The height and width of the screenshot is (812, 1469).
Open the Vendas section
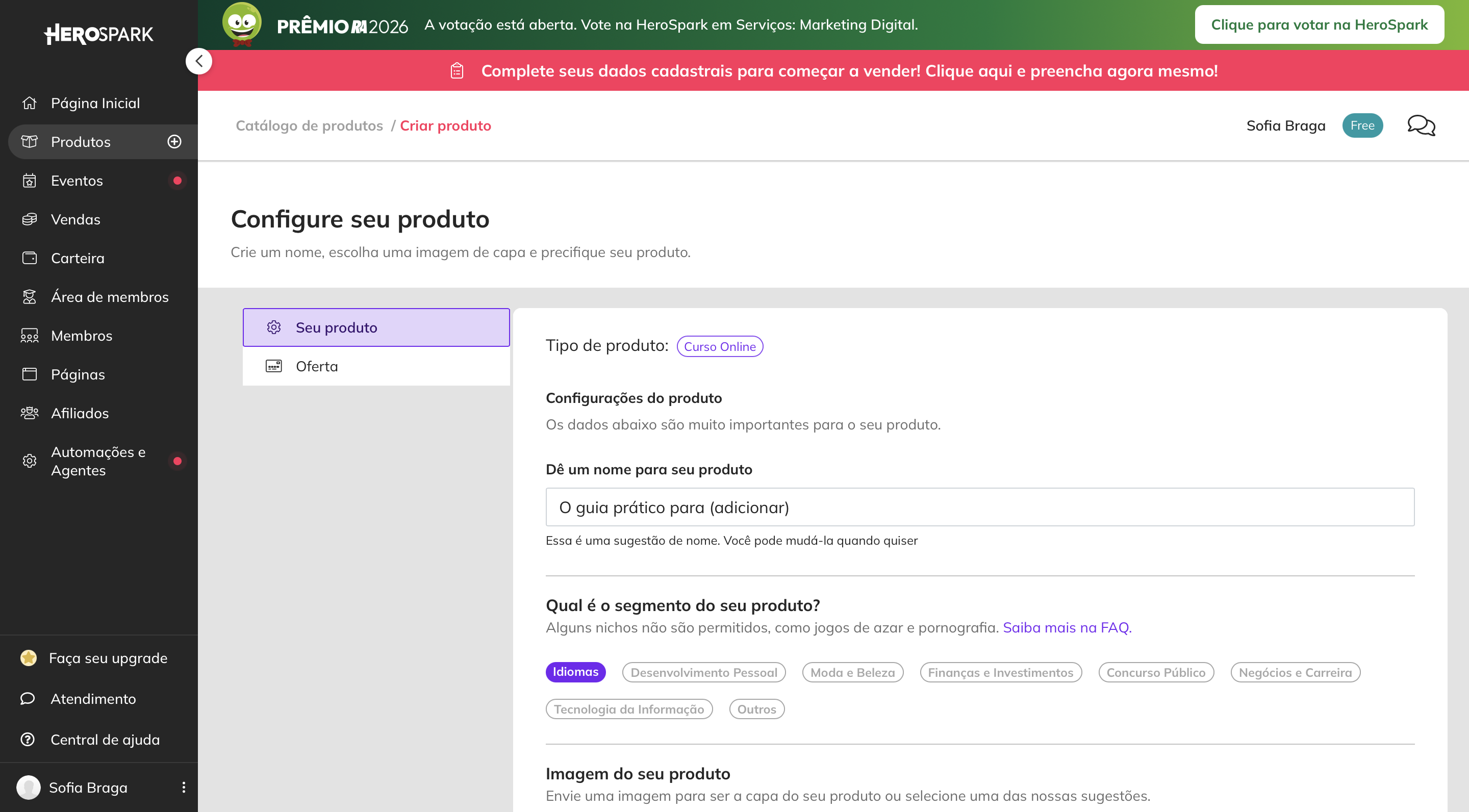75,219
